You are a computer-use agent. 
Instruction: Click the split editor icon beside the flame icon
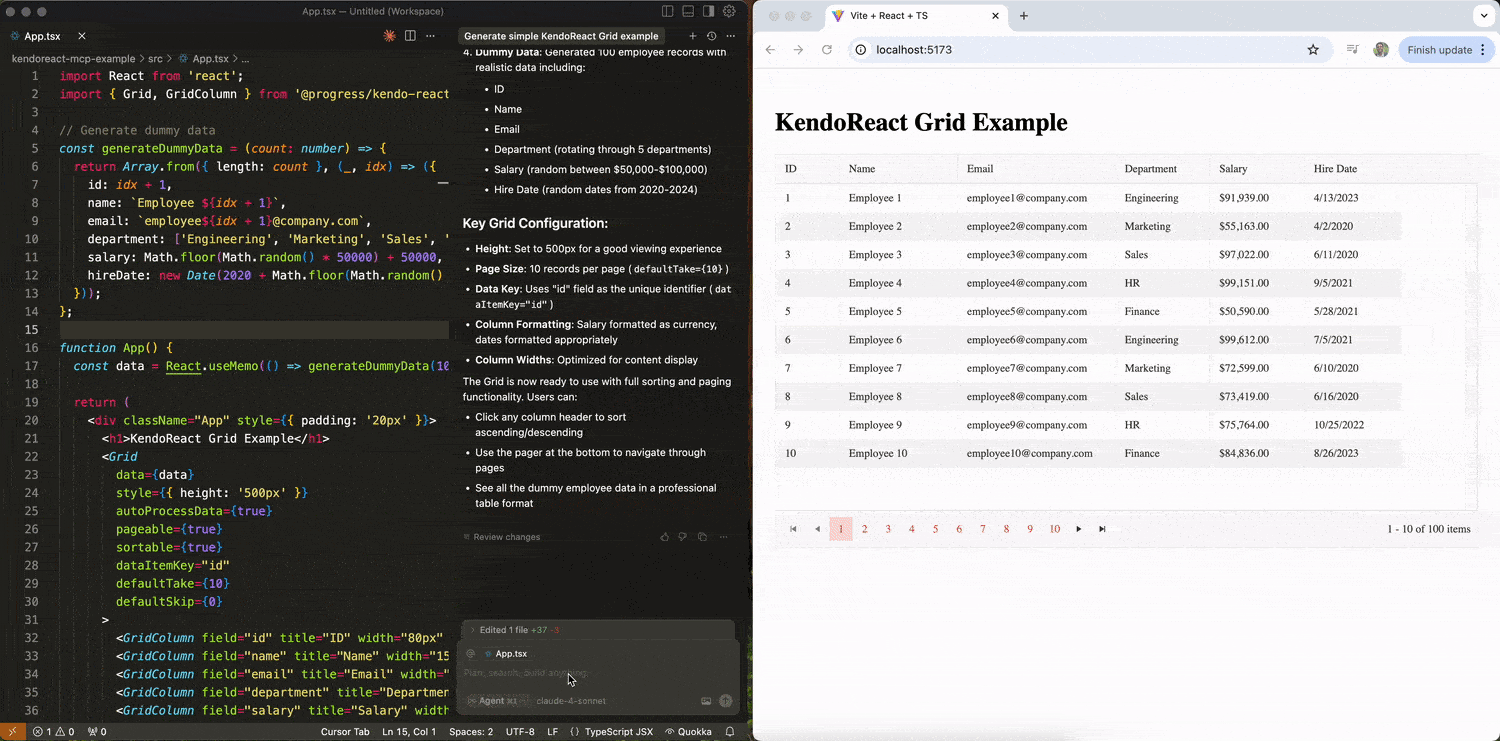(x=411, y=35)
